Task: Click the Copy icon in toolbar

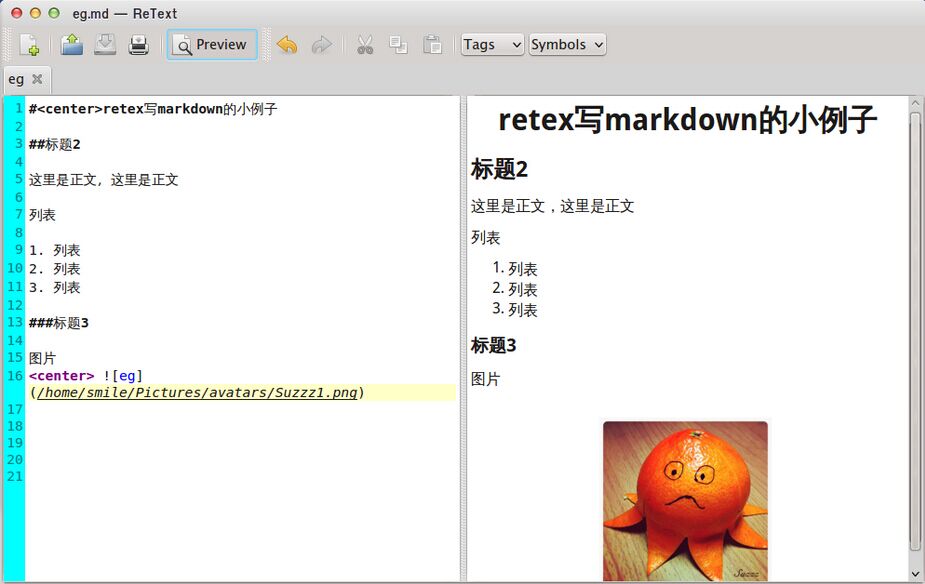Action: [398, 45]
